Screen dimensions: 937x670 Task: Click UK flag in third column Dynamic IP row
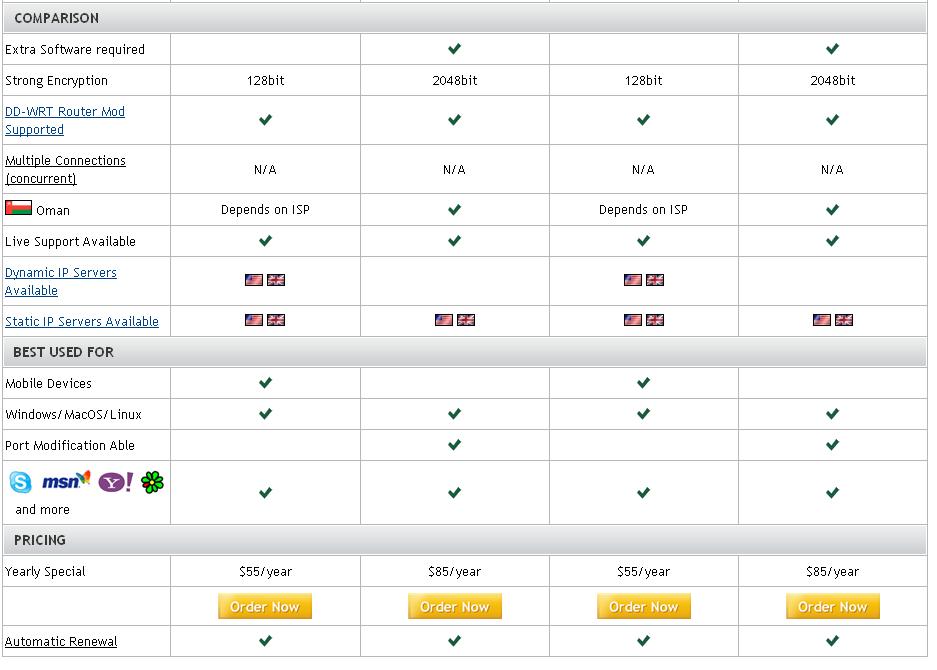pyautogui.click(x=655, y=280)
